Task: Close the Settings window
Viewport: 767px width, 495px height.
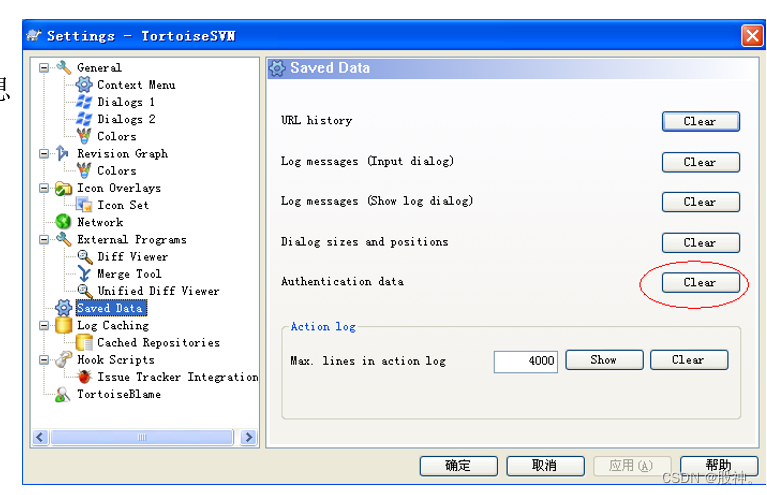Action: pos(752,36)
